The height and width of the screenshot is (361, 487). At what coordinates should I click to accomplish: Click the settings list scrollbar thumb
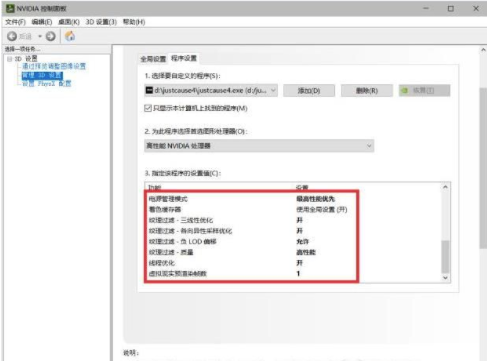[445, 257]
